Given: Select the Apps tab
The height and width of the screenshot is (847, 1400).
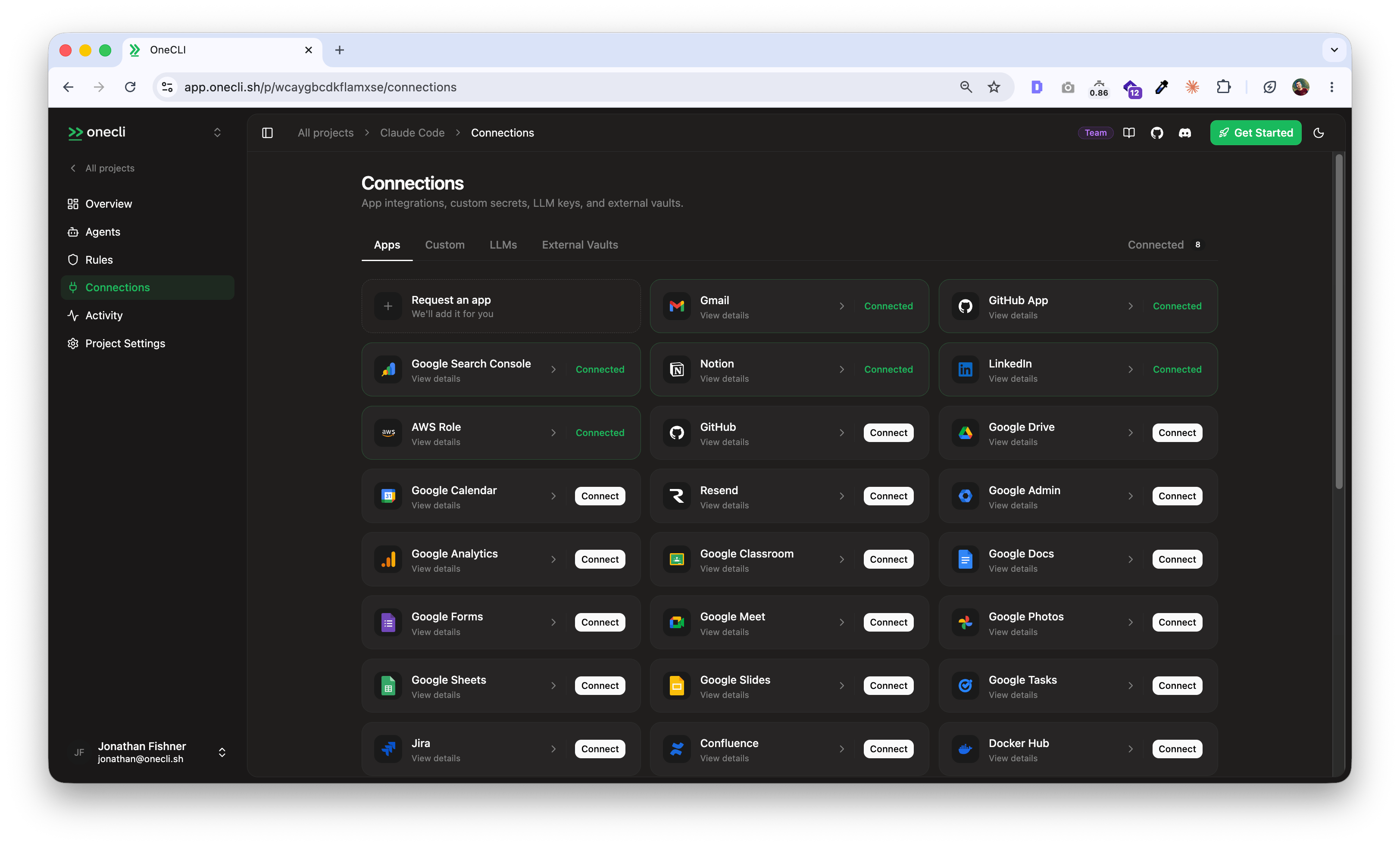Looking at the screenshot, I should [386, 245].
